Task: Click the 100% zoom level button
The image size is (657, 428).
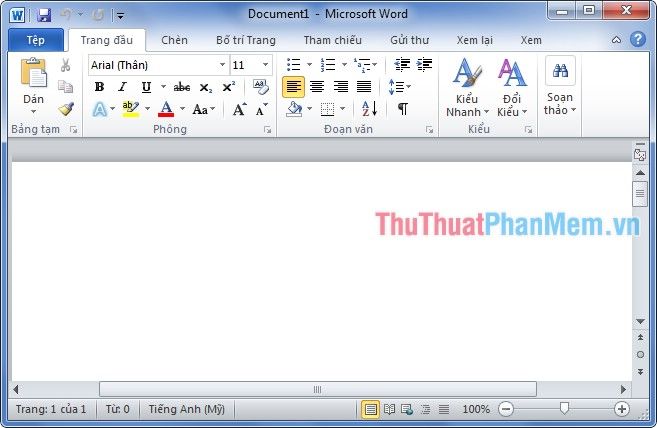Action: [476, 409]
